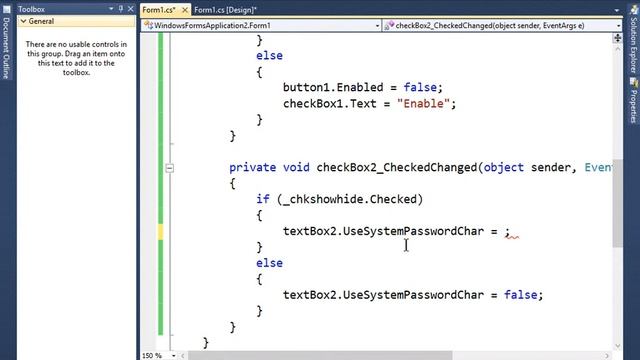The width and height of the screenshot is (640, 360).
Task: Click the class icon in the class dropdown
Action: pyautogui.click(x=149, y=26)
